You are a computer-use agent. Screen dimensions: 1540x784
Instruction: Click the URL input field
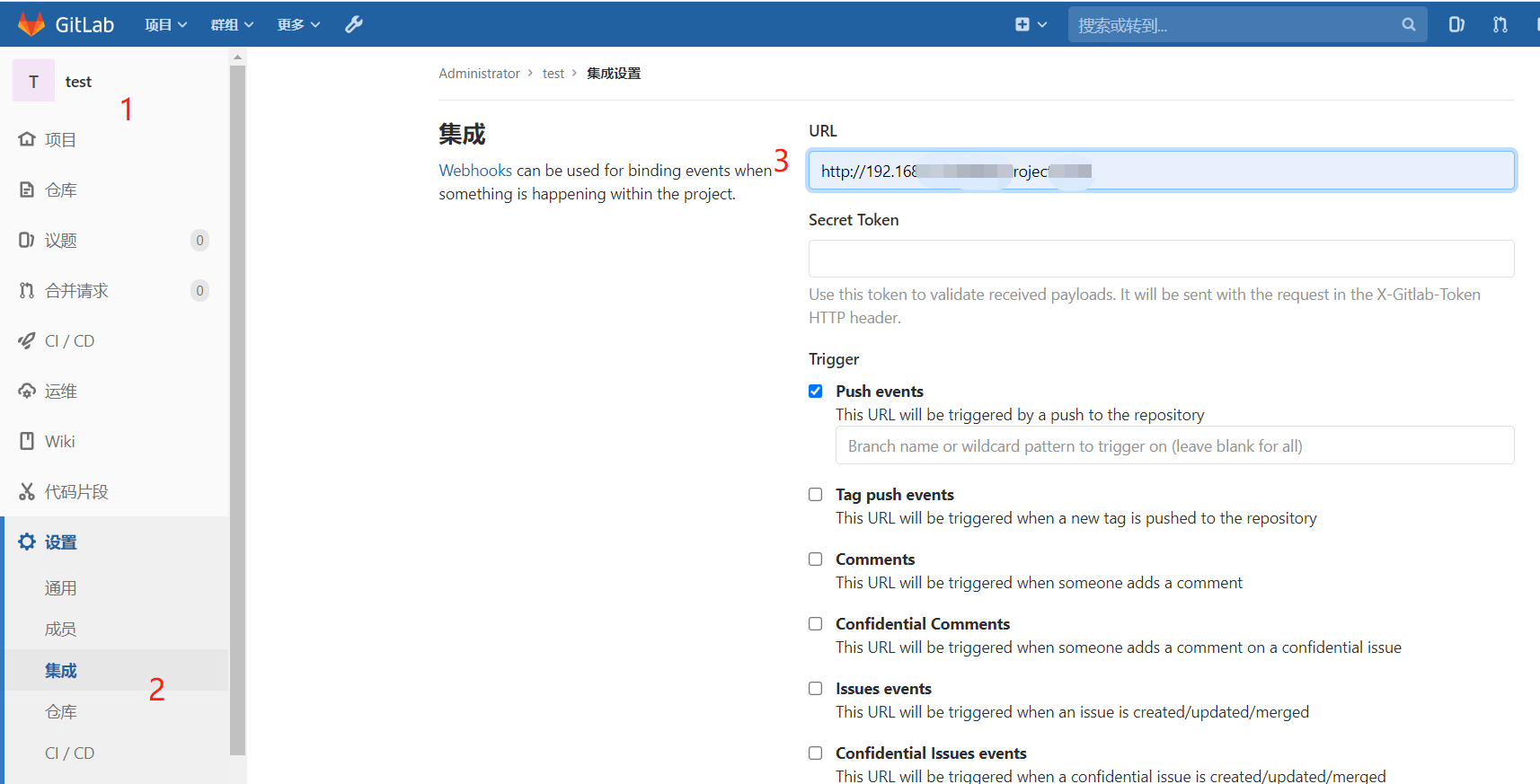coord(1161,171)
